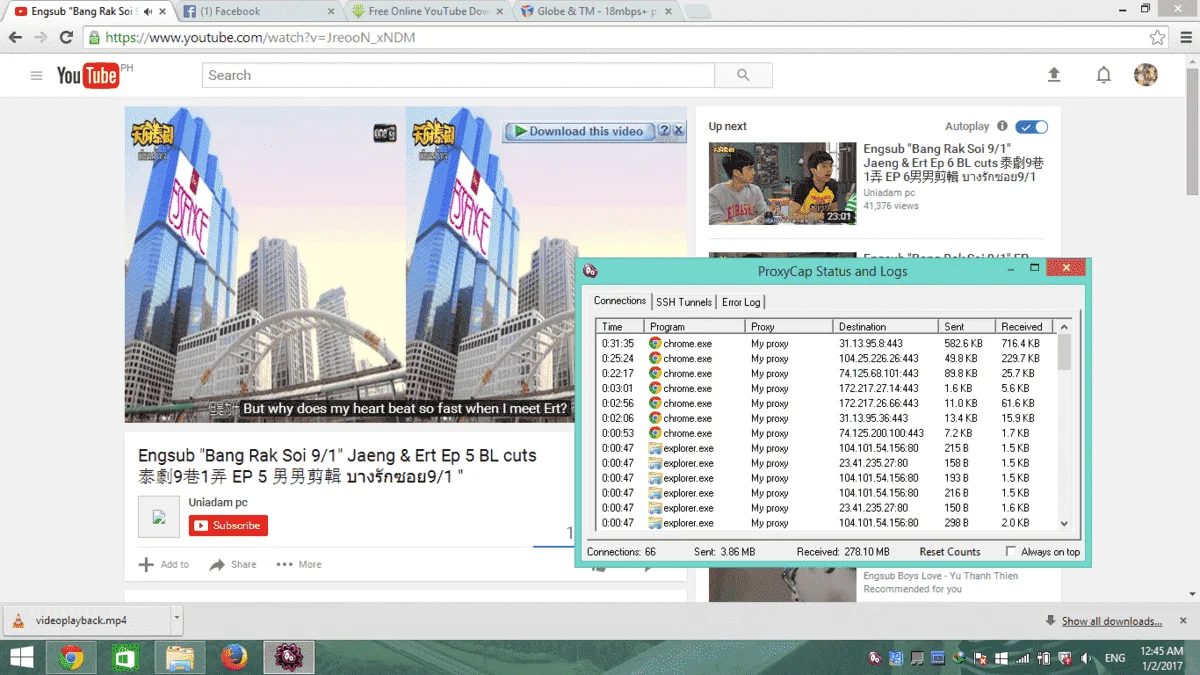Open the Chrome three-dot menu
The height and width of the screenshot is (675, 1200).
1184,37
